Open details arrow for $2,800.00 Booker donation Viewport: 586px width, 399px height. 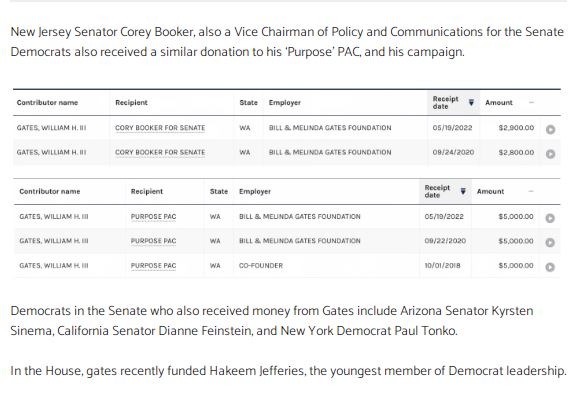550,154
